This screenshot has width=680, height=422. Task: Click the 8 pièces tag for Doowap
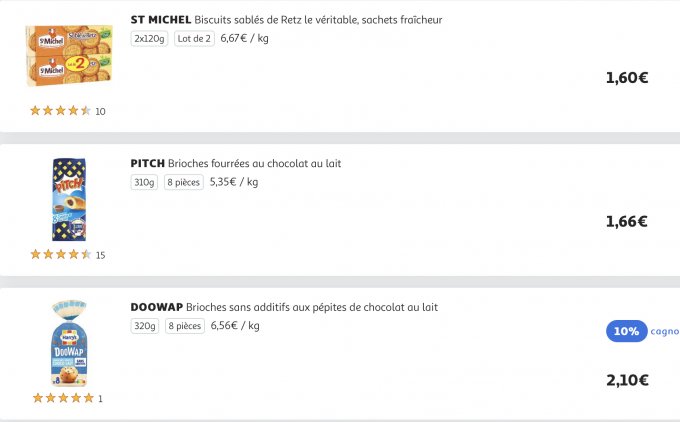[184, 326]
